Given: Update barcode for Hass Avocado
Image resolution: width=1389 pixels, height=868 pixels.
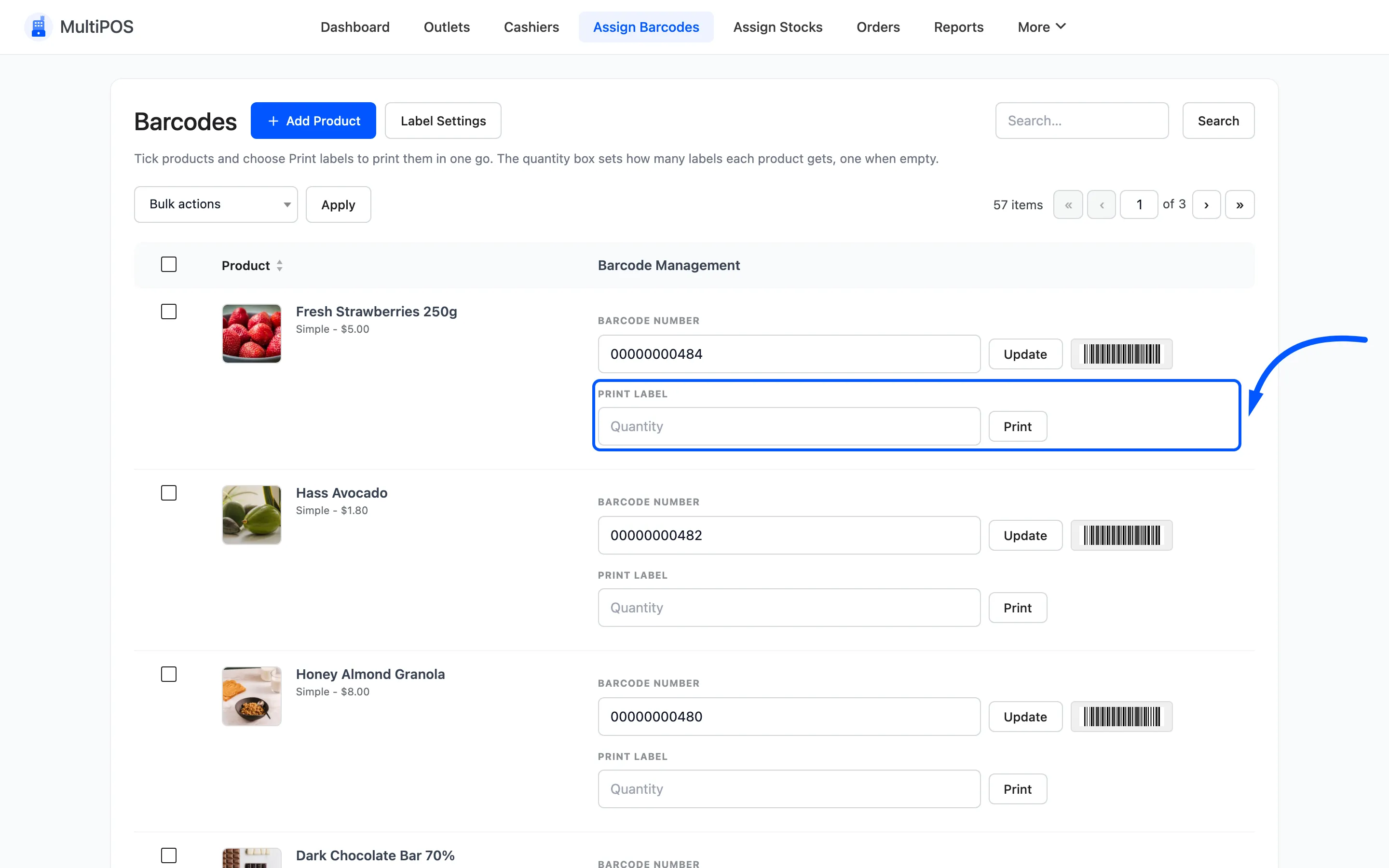Looking at the screenshot, I should pos(1025,536).
